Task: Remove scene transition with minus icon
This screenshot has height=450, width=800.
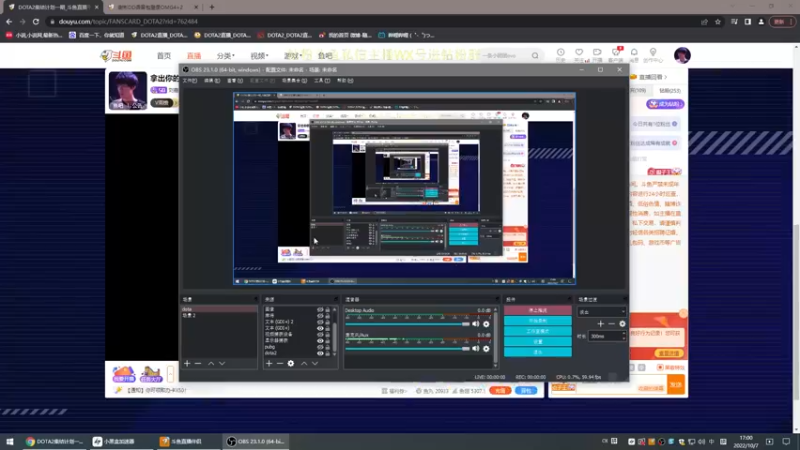Action: point(611,323)
